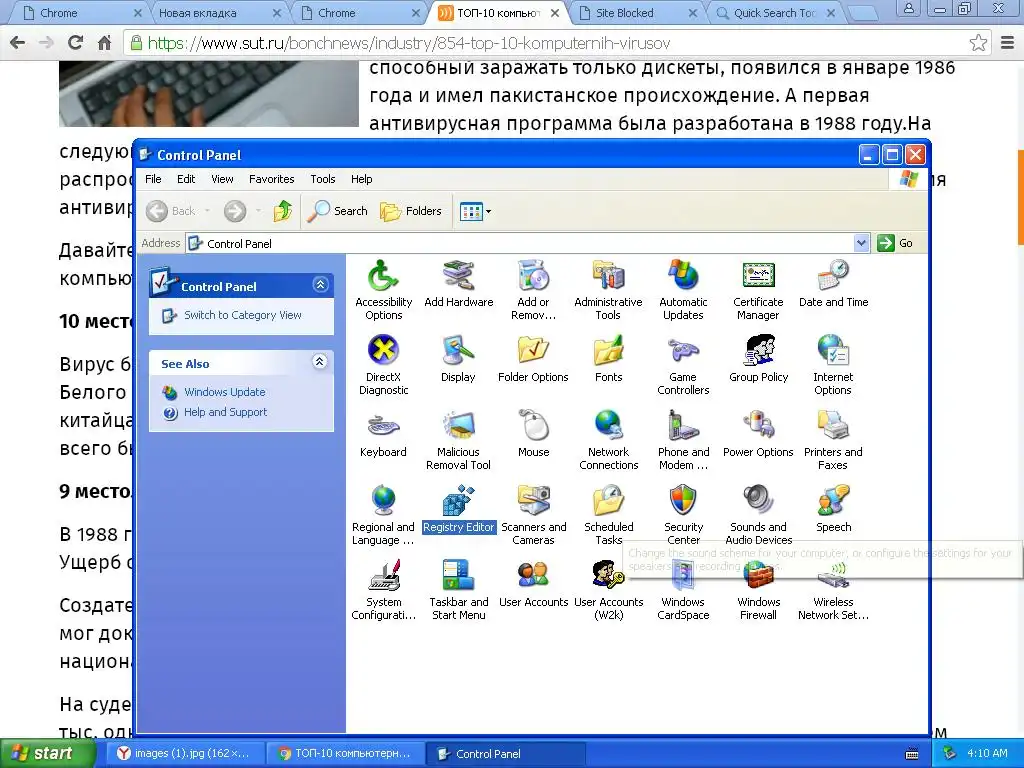Click the Up folder toolbar button

(283, 211)
